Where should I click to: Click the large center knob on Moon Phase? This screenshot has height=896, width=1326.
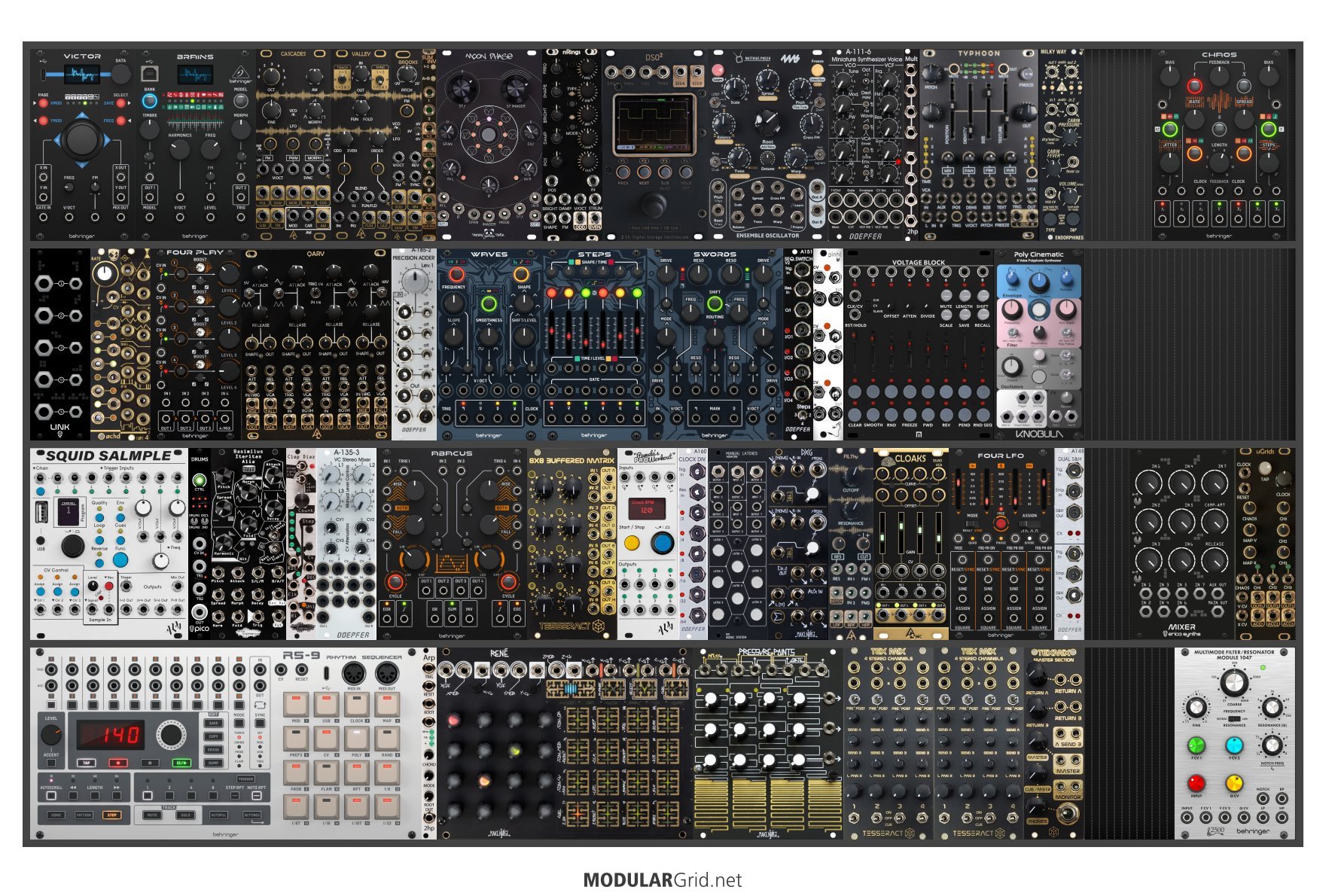[489, 135]
